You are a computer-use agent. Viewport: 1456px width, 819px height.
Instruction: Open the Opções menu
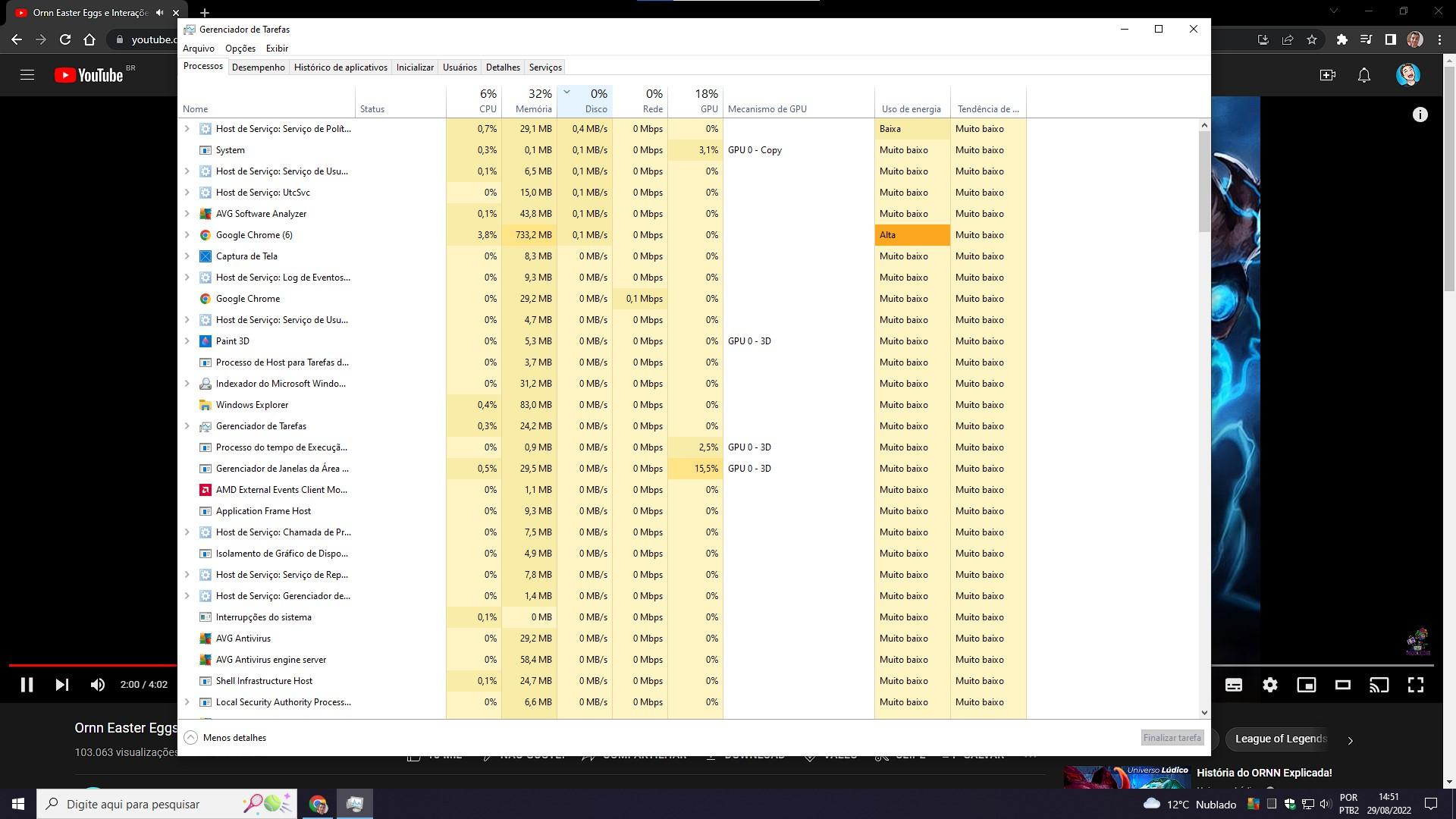tap(240, 49)
